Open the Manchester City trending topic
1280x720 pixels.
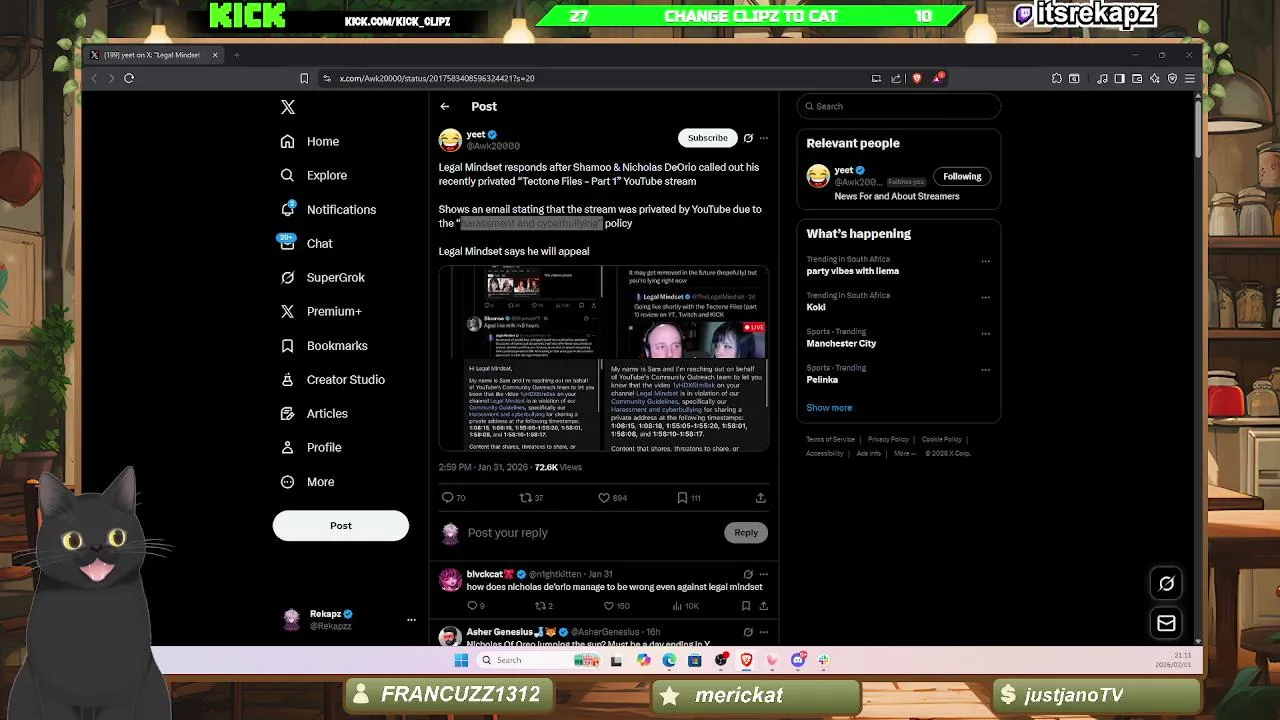(841, 343)
